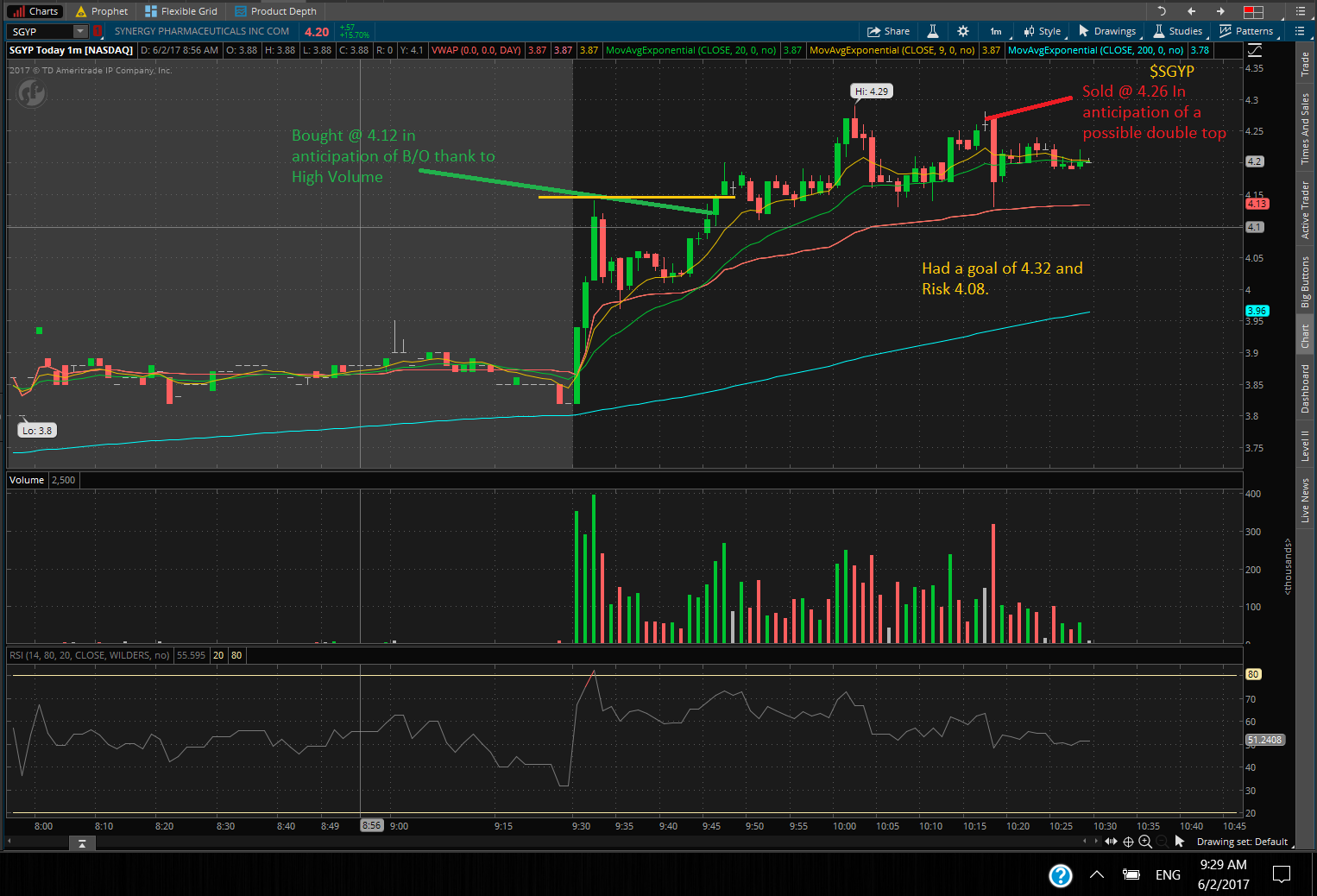
Task: Click the MovAvgExponential 9 study label
Action: tap(892, 50)
